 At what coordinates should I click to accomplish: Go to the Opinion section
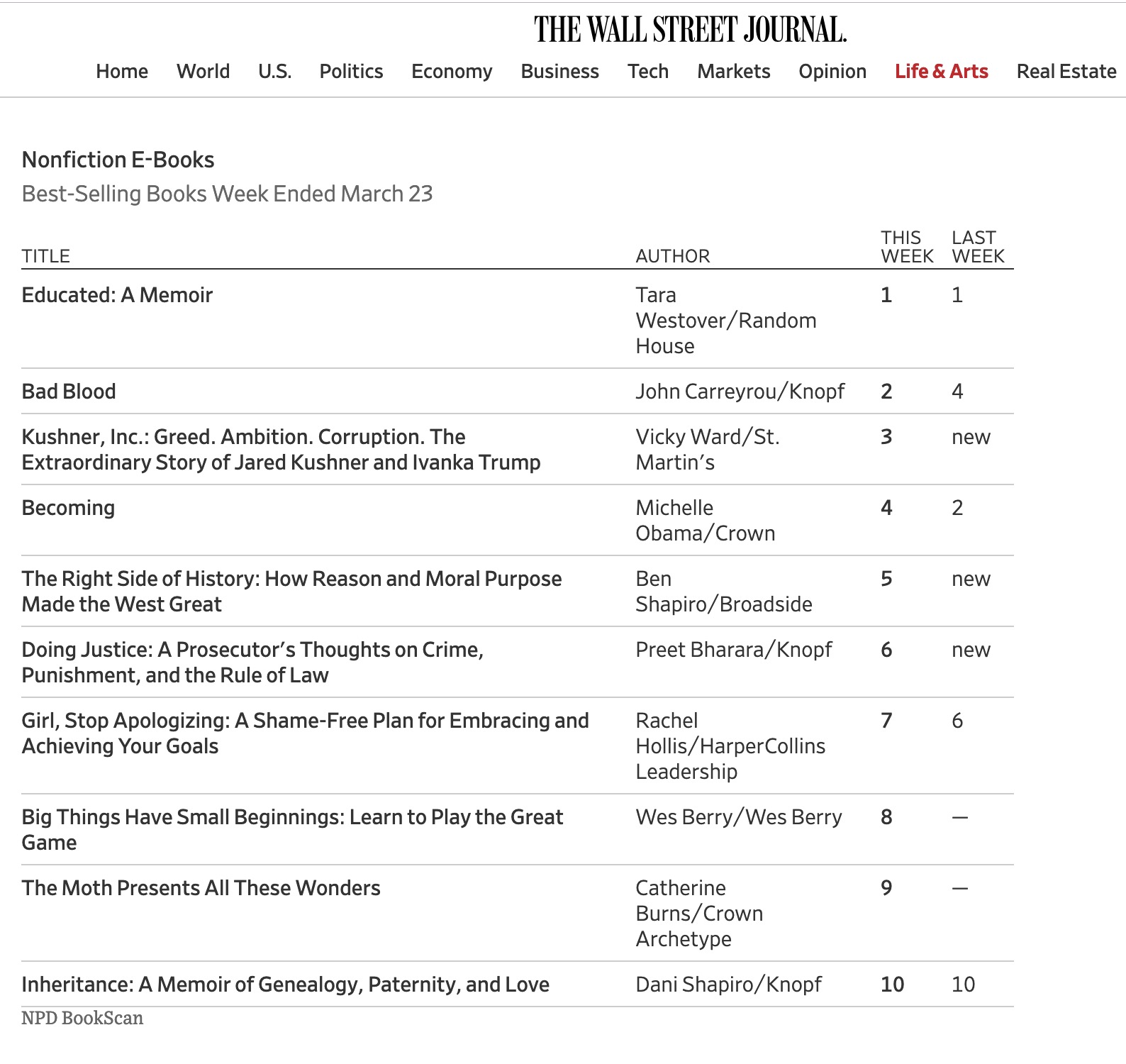[832, 72]
